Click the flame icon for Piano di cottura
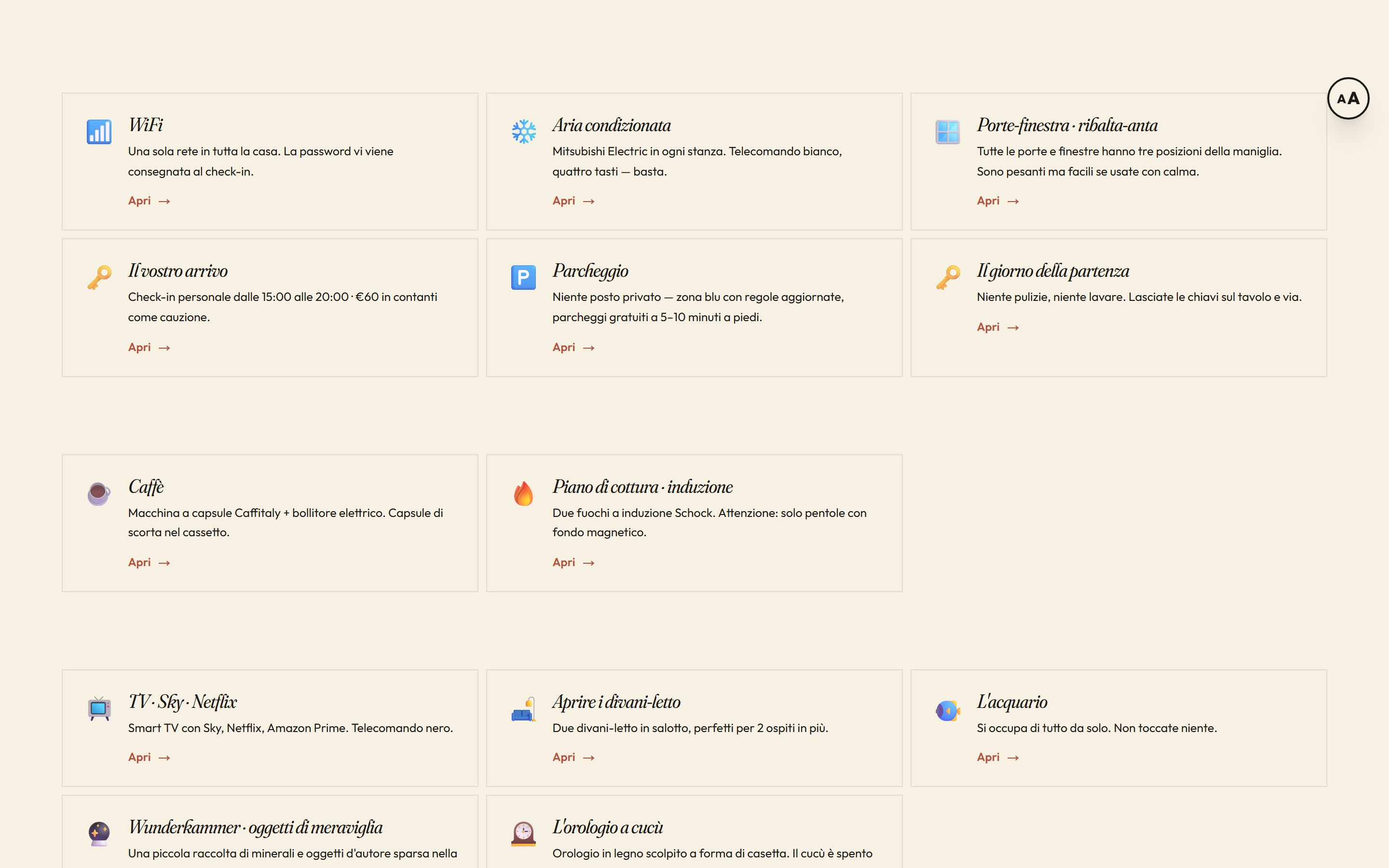 coord(523,494)
